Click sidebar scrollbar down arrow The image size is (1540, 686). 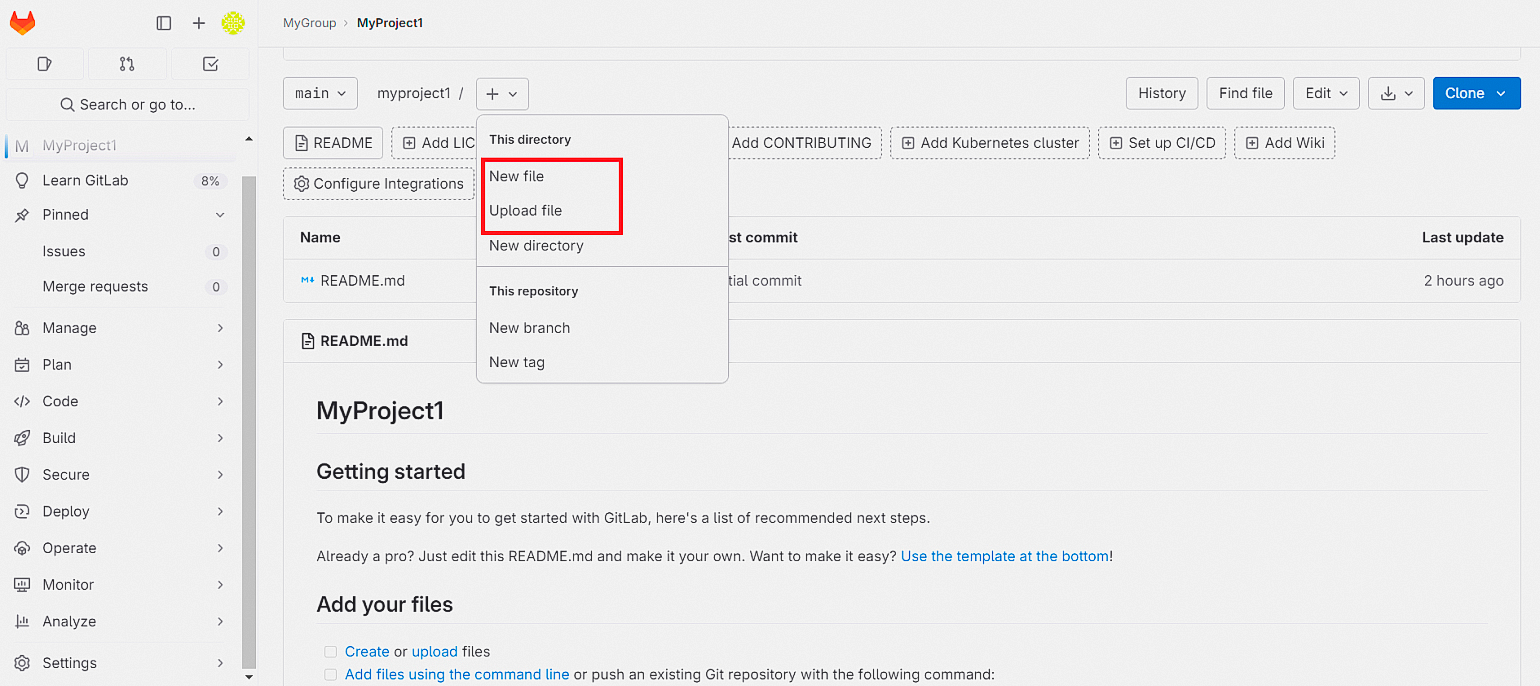pos(249,677)
